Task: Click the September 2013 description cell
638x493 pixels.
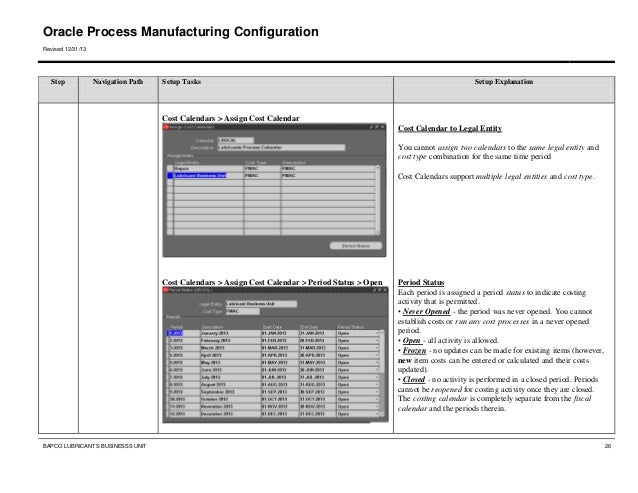Action: 230,392
